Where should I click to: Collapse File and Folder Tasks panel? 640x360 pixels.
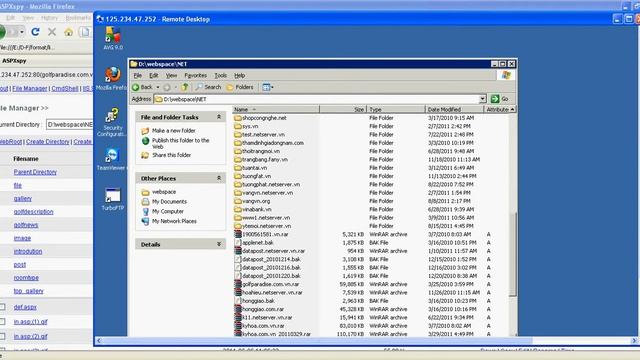pos(219,117)
